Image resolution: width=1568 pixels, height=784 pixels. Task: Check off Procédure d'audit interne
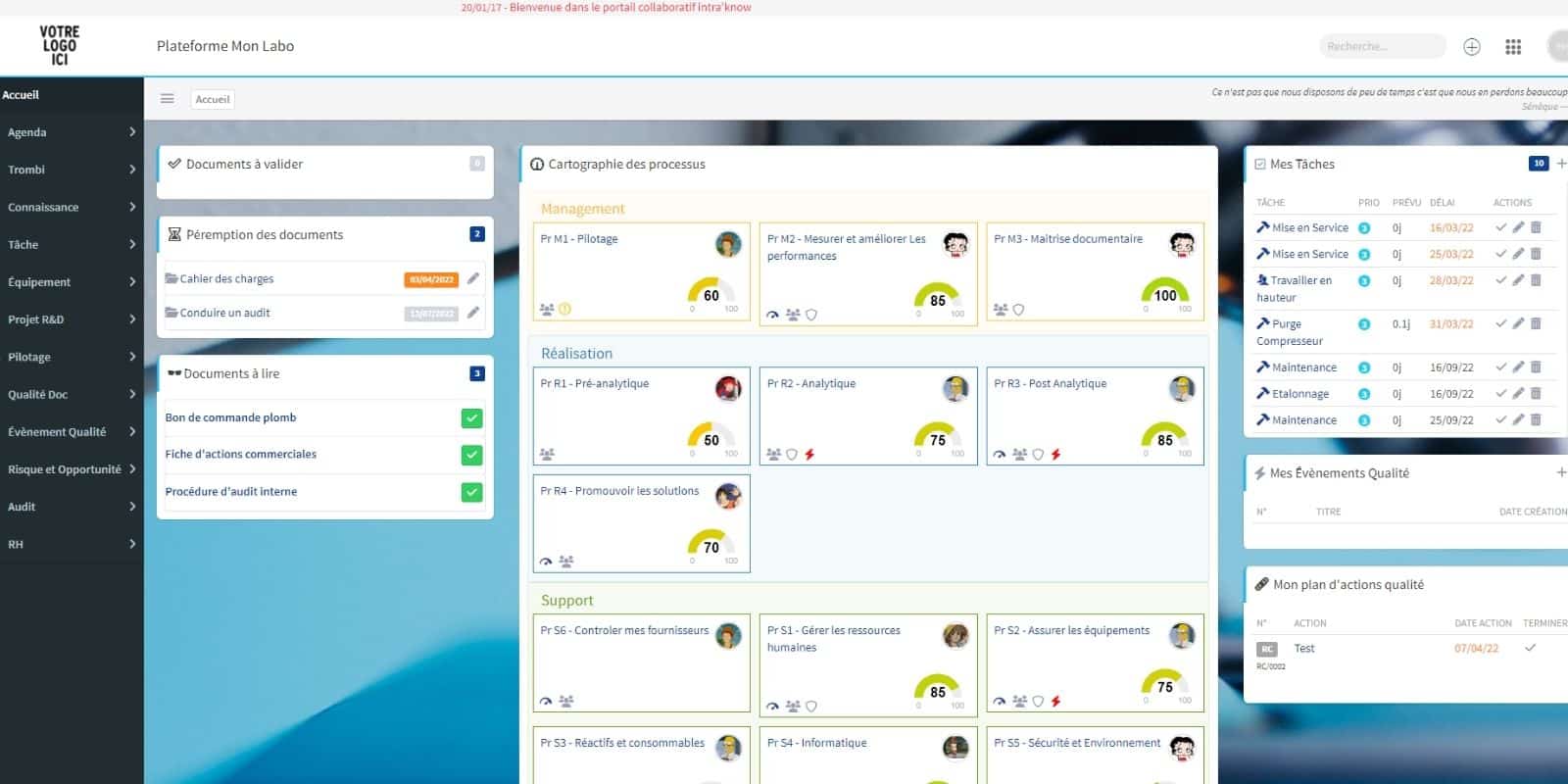471,492
